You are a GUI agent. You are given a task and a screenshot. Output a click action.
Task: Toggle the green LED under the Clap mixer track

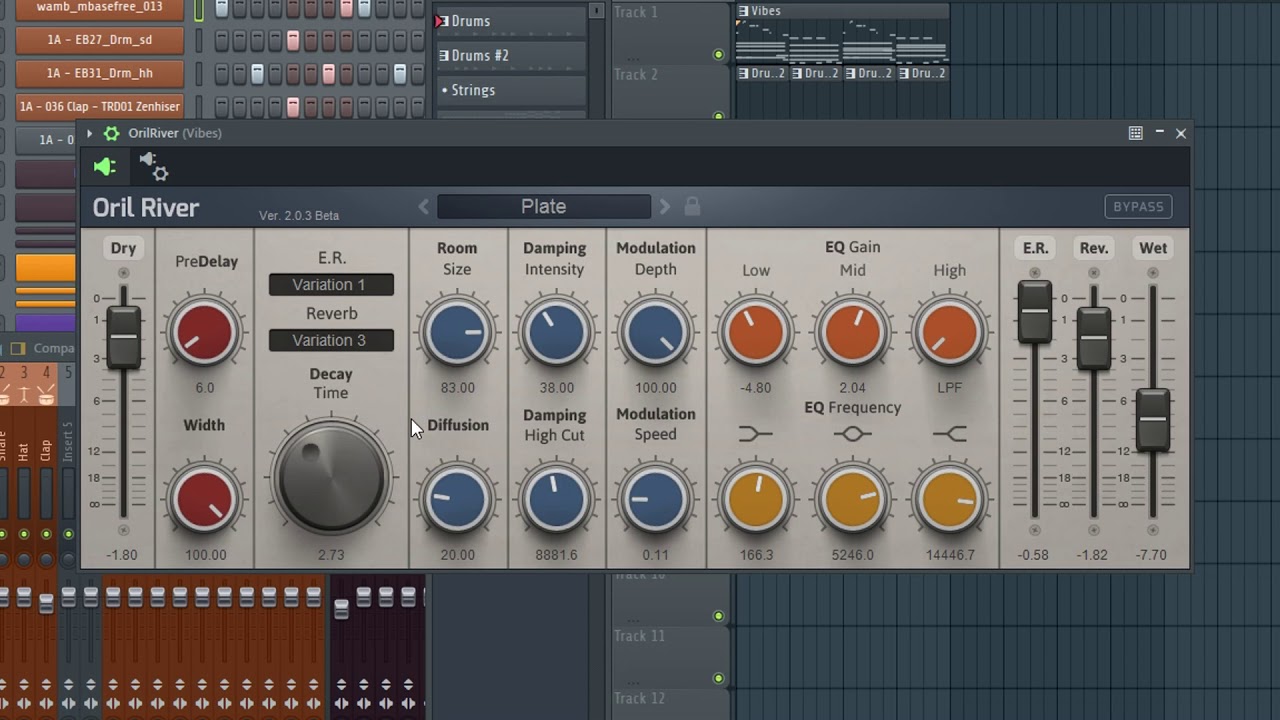[46, 535]
